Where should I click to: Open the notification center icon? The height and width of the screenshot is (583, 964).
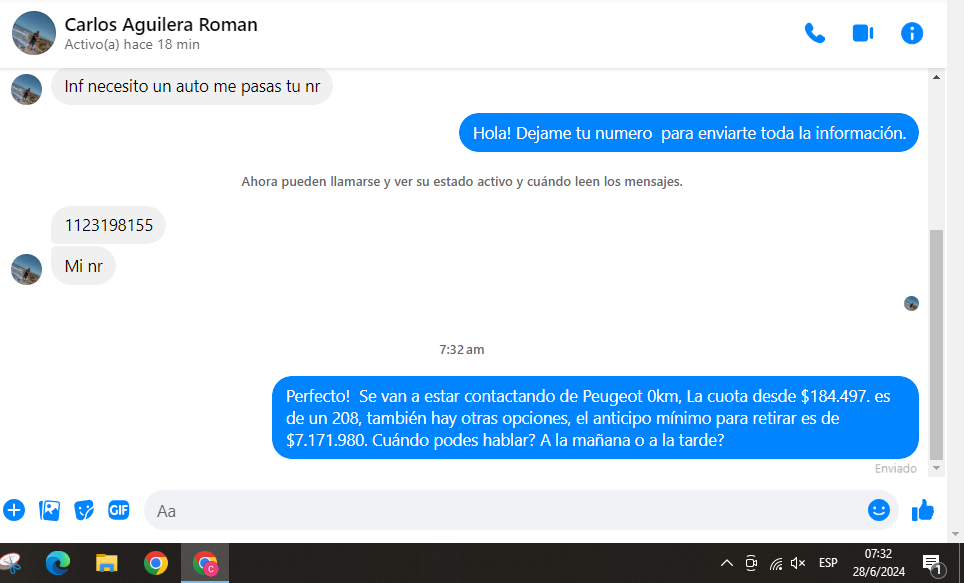933,563
